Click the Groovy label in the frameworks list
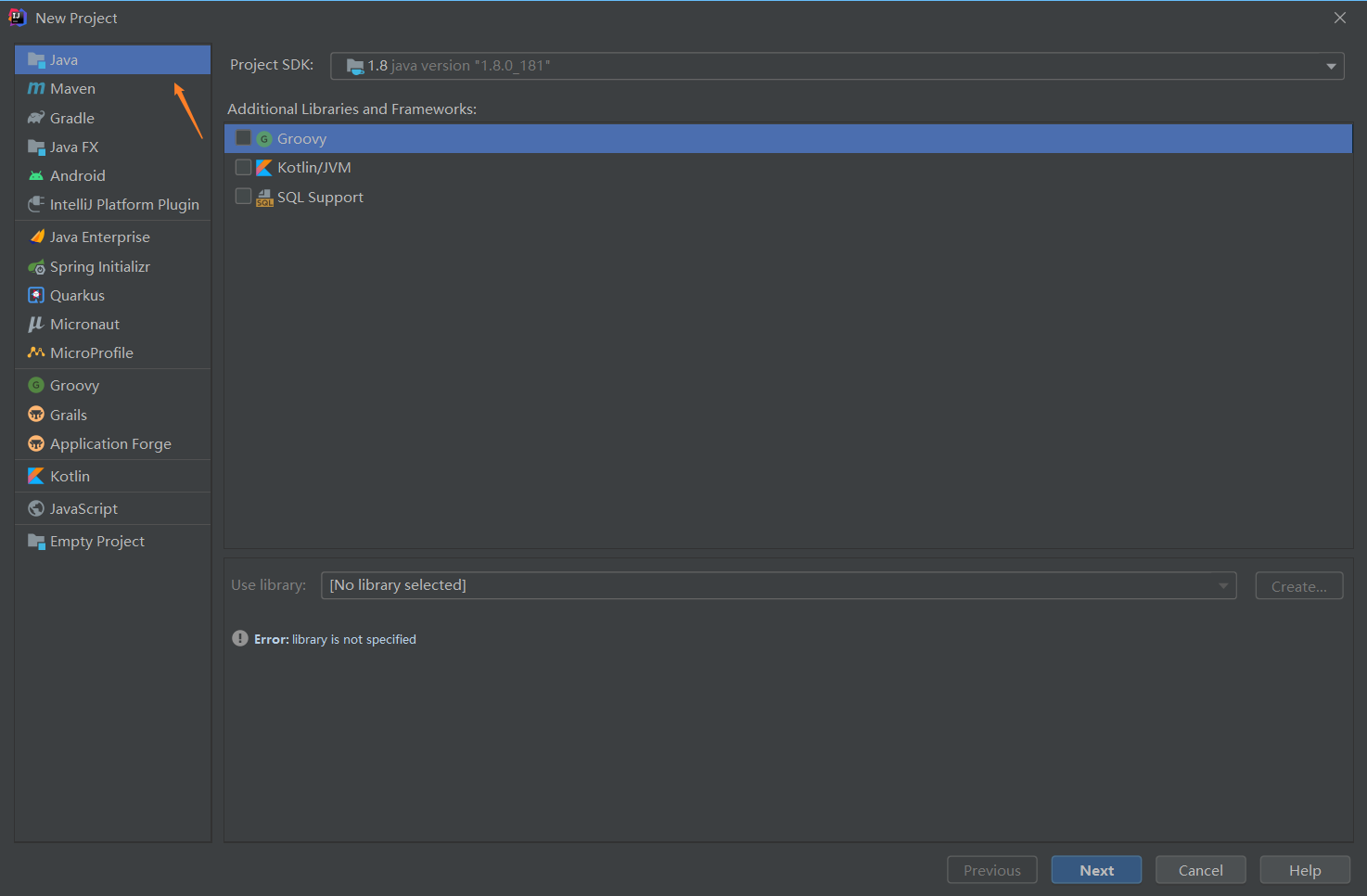Viewport: 1367px width, 896px height. [301, 139]
